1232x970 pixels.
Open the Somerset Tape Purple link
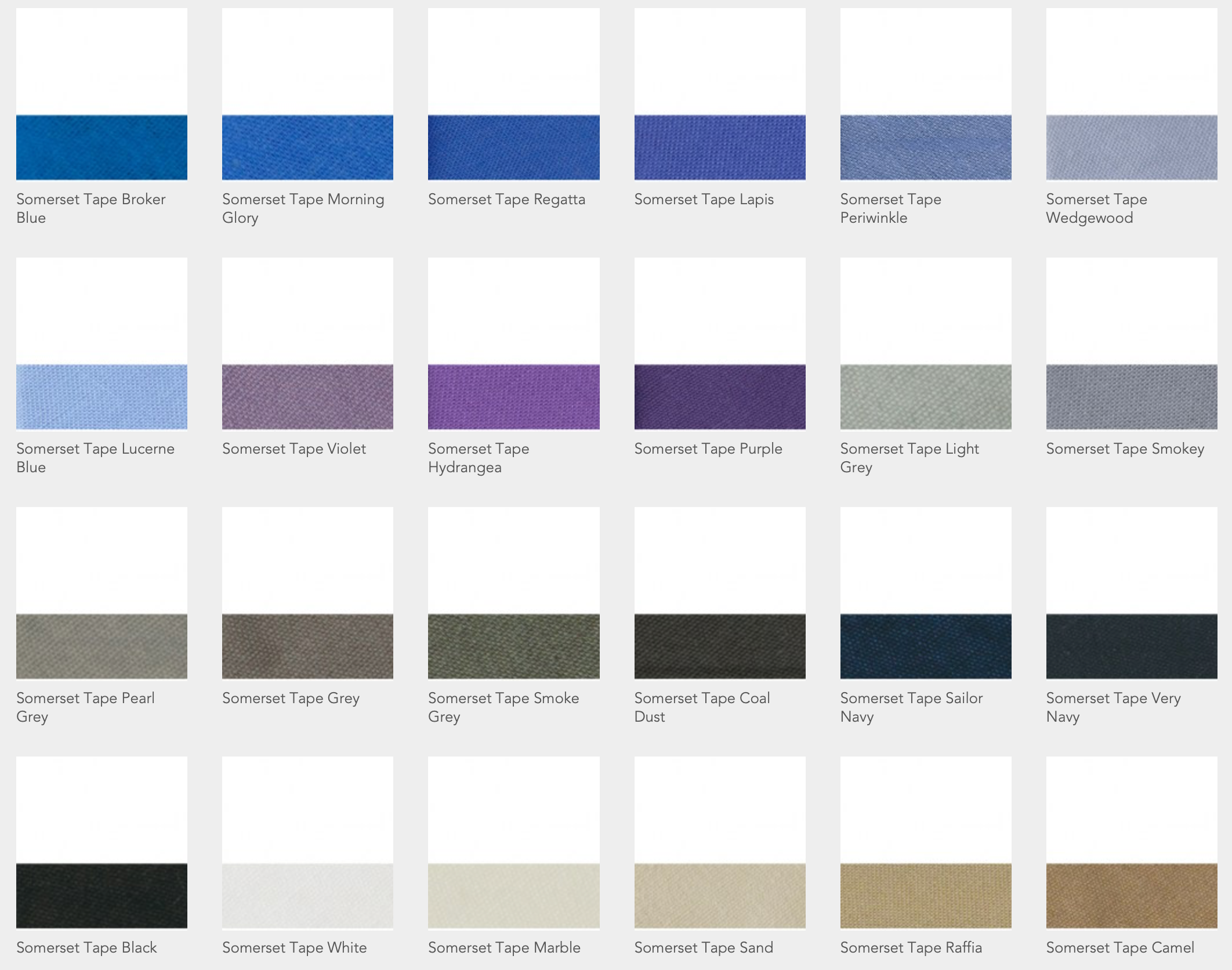click(708, 449)
